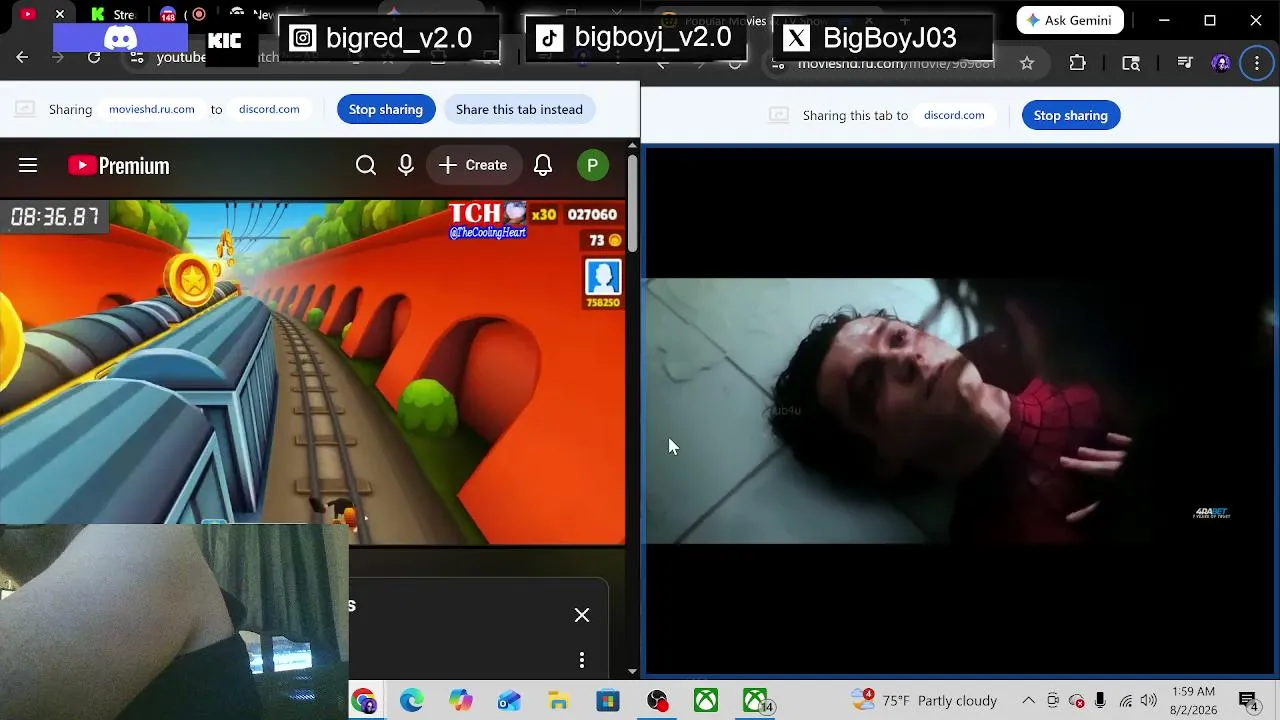The image size is (1280, 720).
Task: Click the bigboyj_v2.0 TikTok overlay label
Action: click(635, 38)
